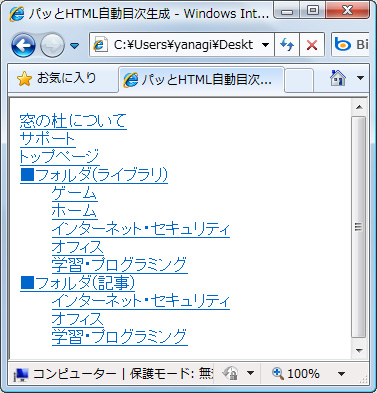Click the vertical scrollbar thumb
Image resolution: width=377 pixels, height=393 pixels.
coord(359,227)
